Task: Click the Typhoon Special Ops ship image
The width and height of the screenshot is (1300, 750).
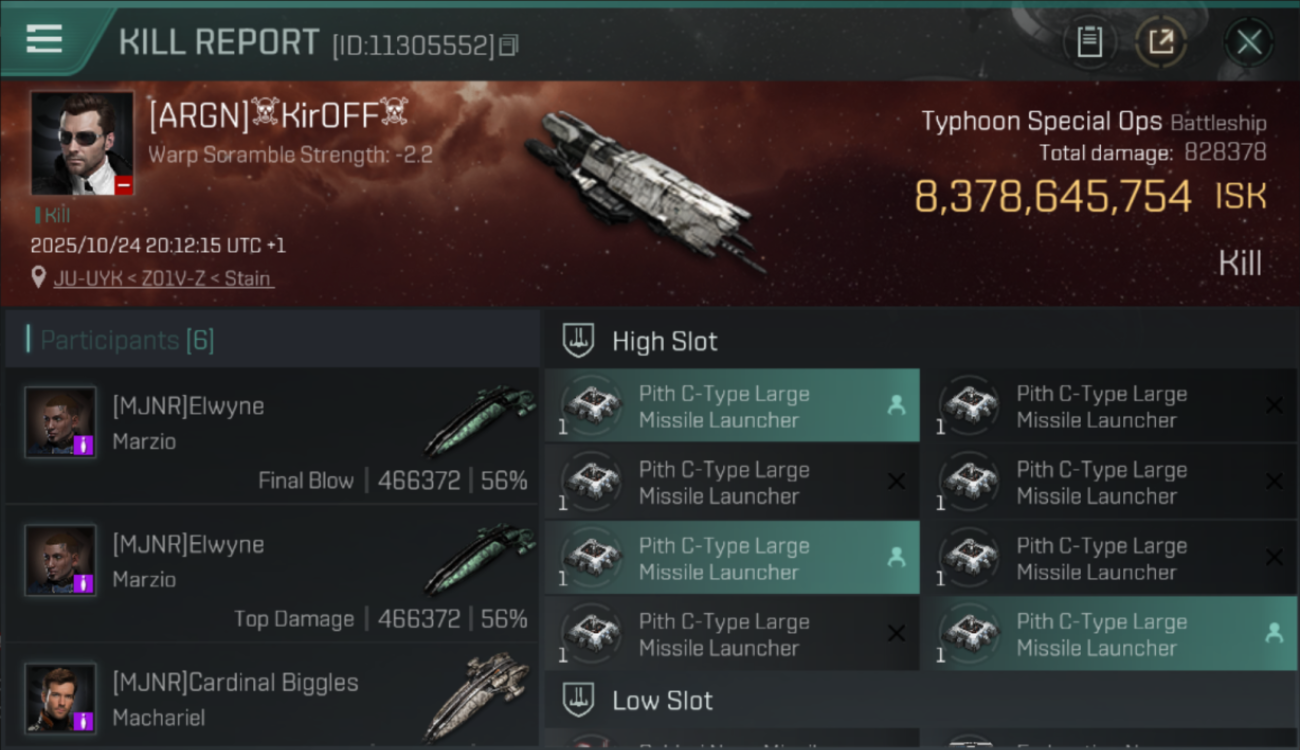Action: [642, 185]
